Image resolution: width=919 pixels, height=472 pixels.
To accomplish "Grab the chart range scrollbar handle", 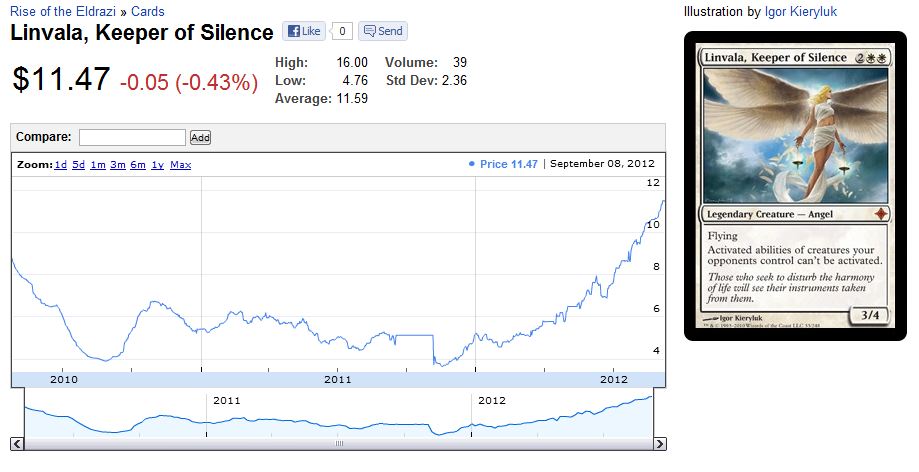I will tap(338, 444).
